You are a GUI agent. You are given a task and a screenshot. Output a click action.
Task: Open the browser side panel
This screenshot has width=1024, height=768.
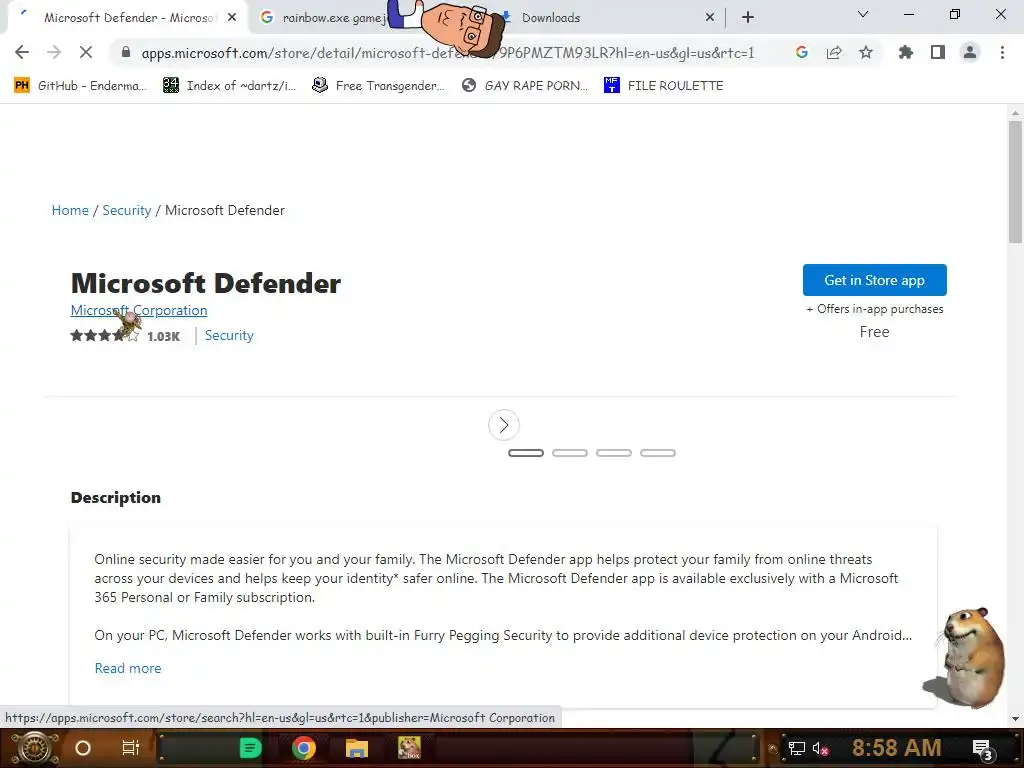938,52
